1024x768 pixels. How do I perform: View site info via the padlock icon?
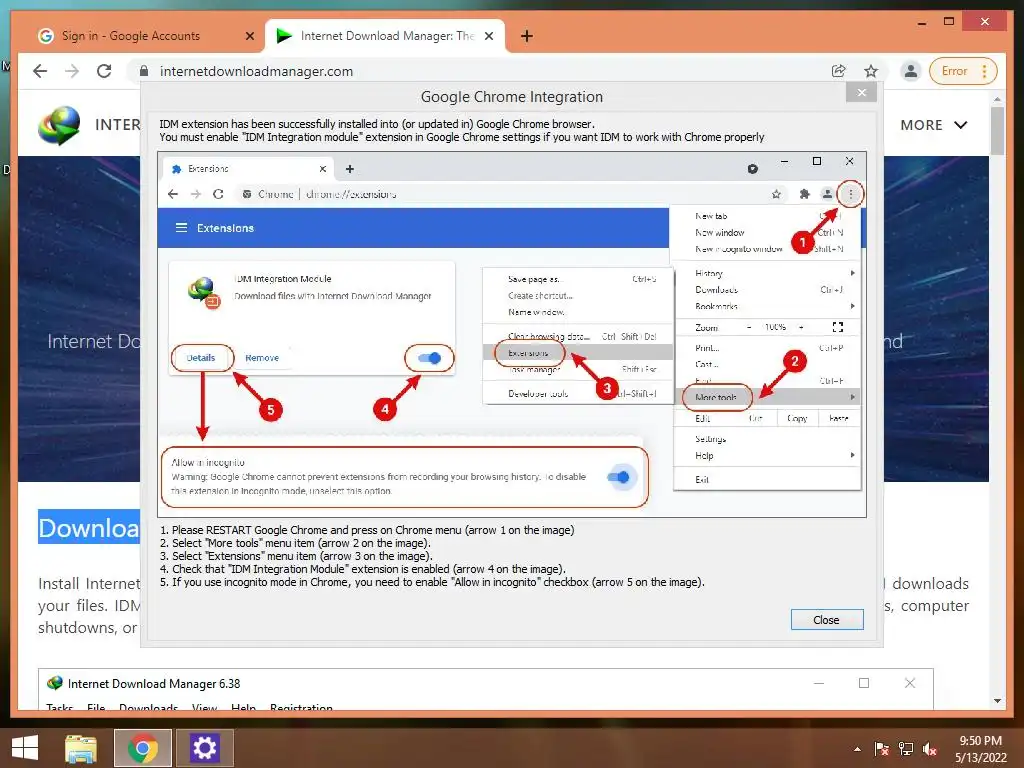[x=144, y=71]
